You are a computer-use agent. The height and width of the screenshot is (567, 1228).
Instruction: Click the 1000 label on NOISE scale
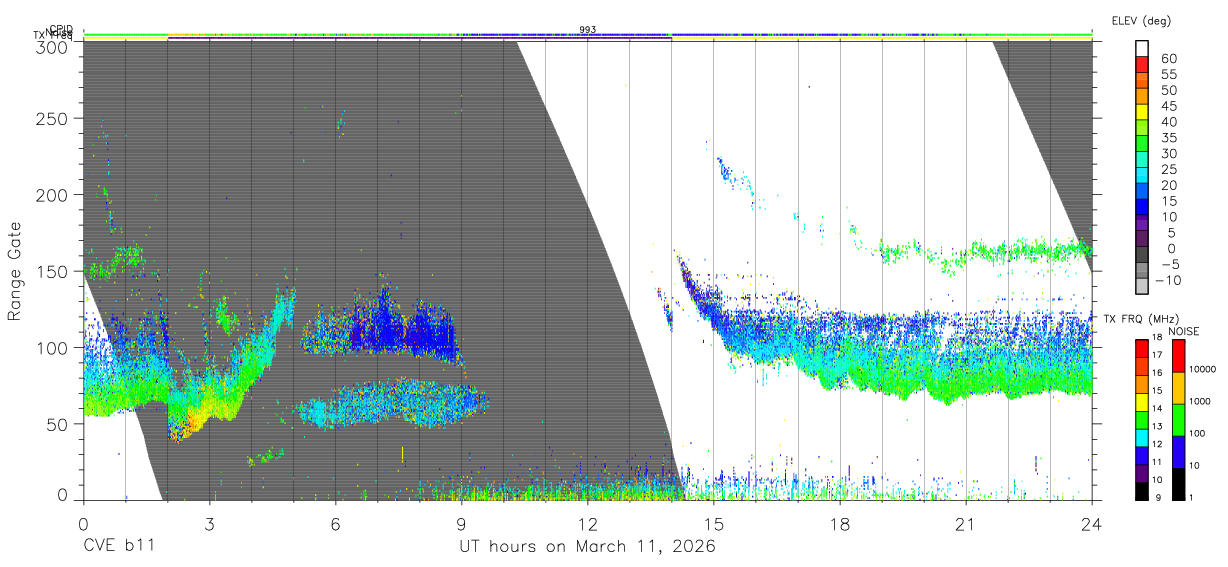pos(1201,401)
